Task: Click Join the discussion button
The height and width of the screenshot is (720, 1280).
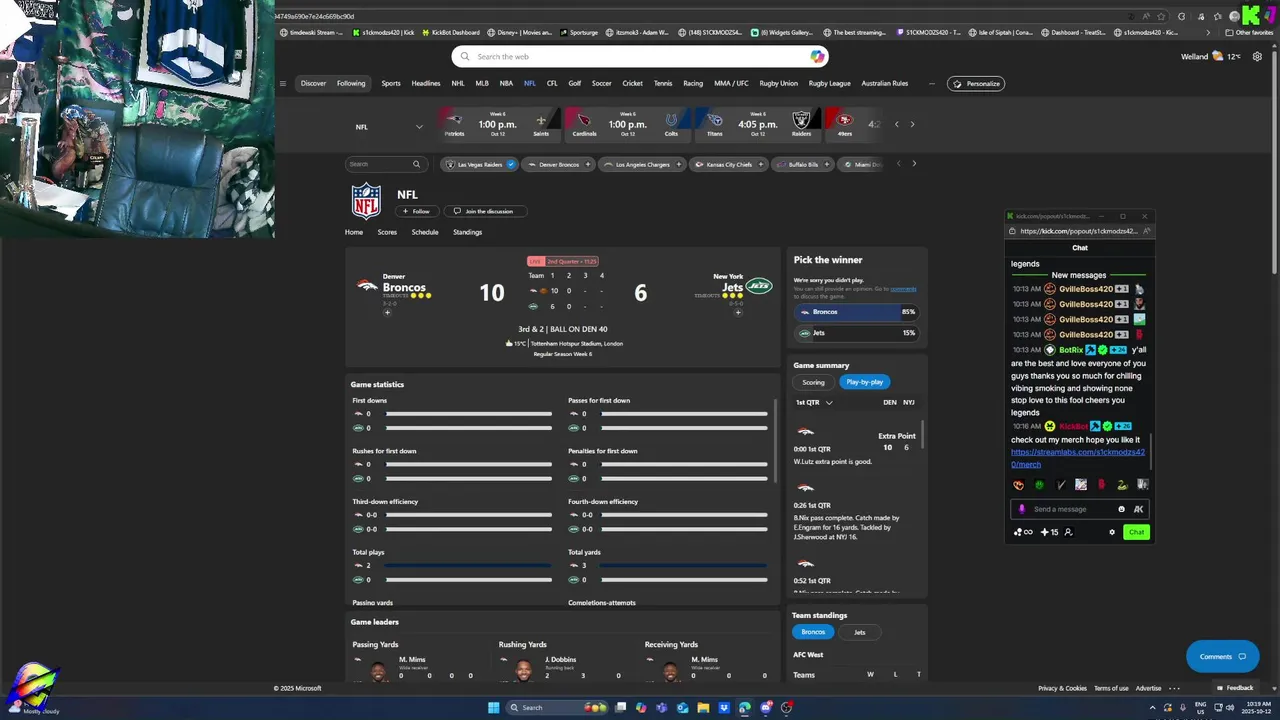Action: 484,211
